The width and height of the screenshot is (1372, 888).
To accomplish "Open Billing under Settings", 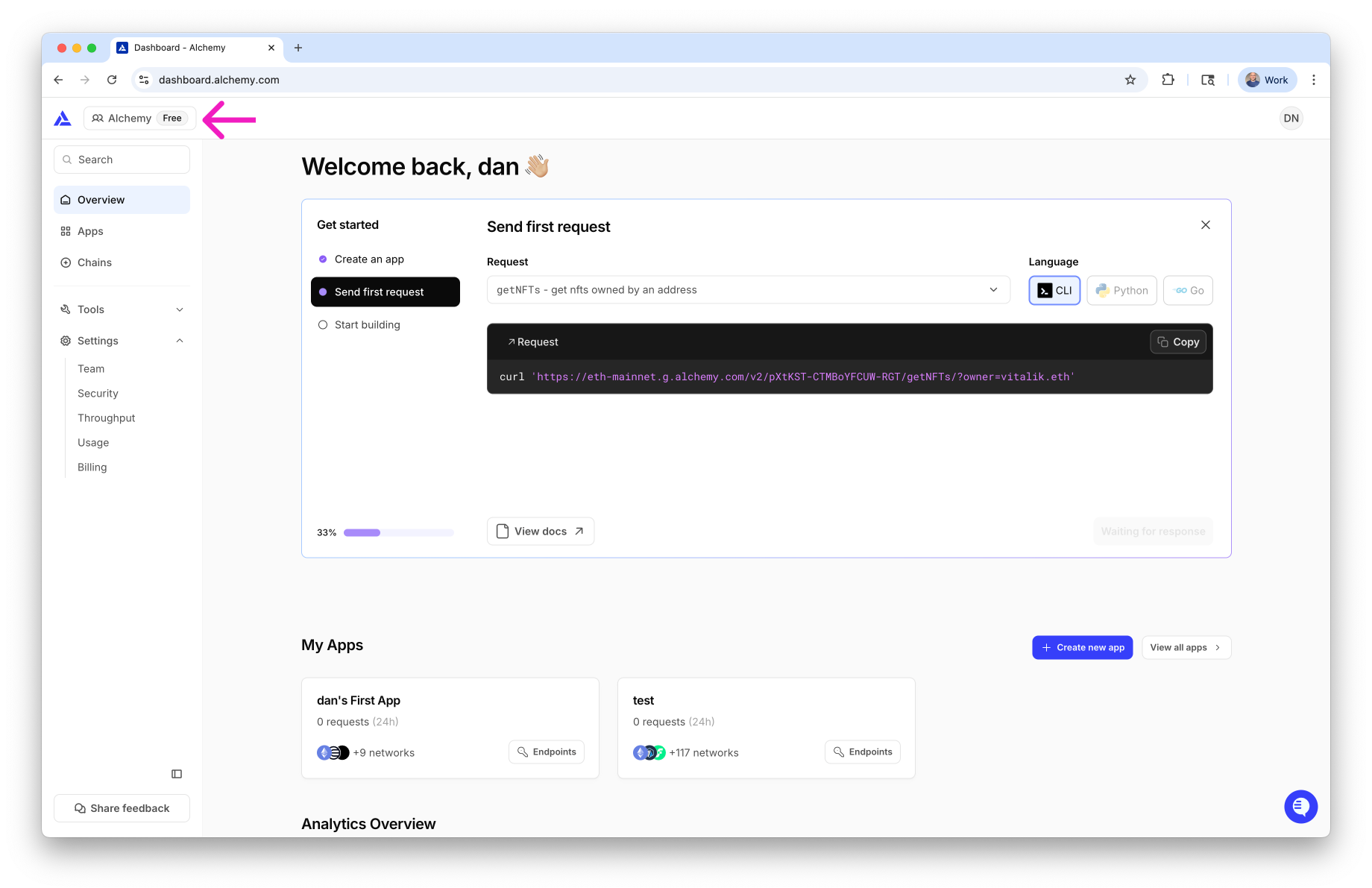I will tap(92, 467).
